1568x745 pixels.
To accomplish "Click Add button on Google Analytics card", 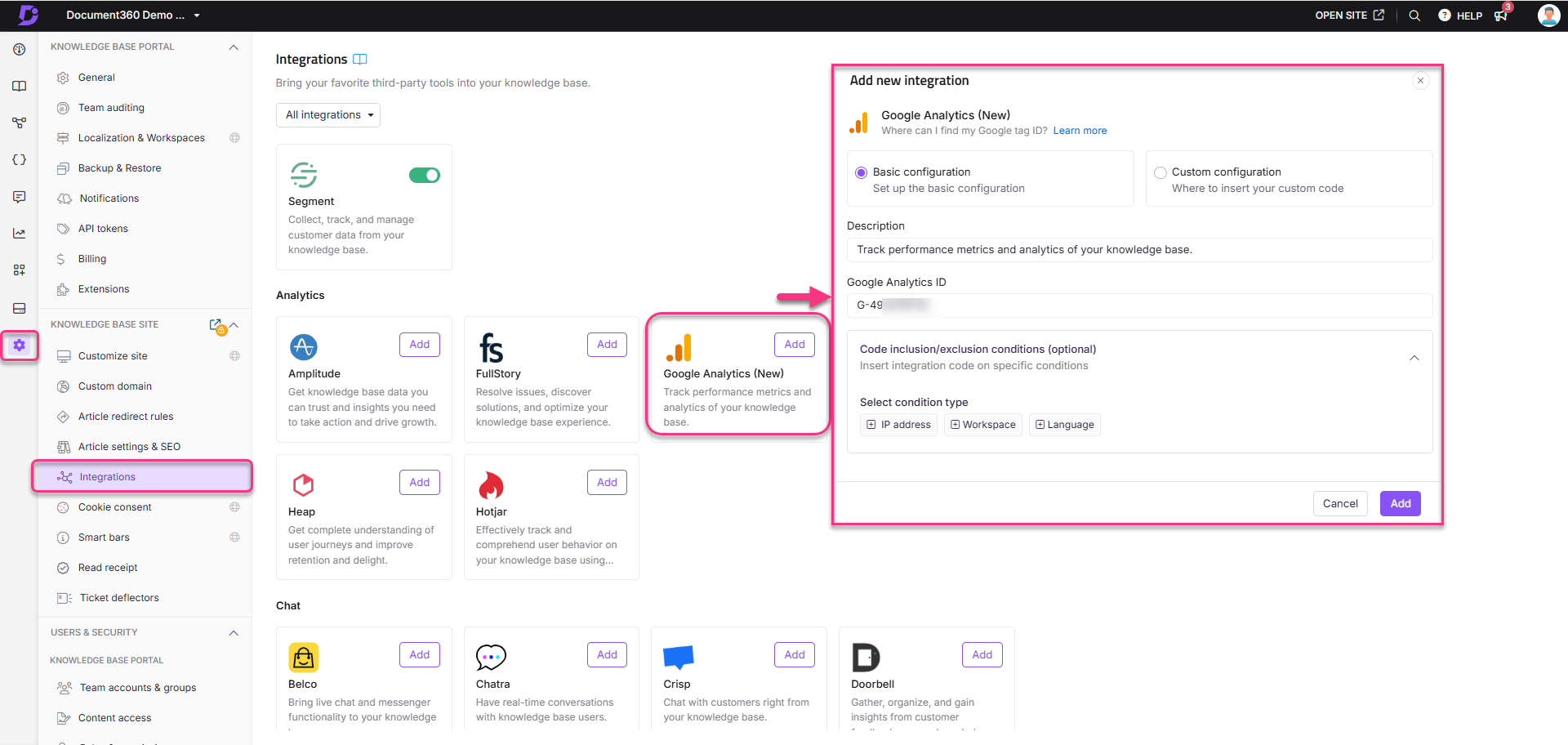I will (x=795, y=345).
